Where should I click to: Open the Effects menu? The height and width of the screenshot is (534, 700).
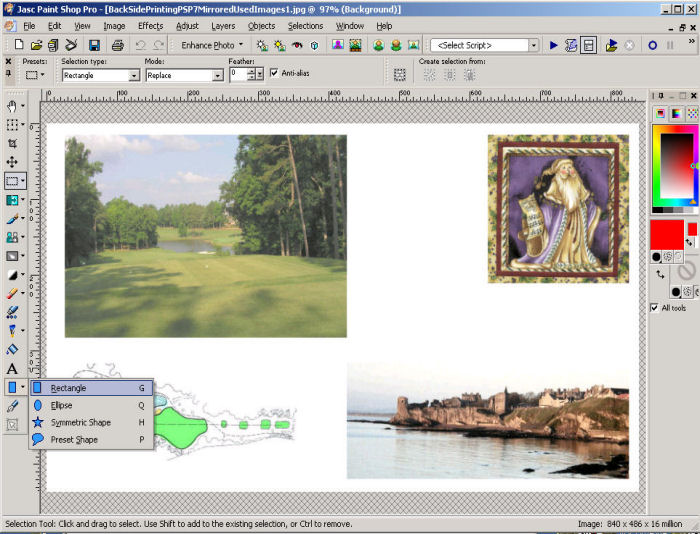(150, 25)
